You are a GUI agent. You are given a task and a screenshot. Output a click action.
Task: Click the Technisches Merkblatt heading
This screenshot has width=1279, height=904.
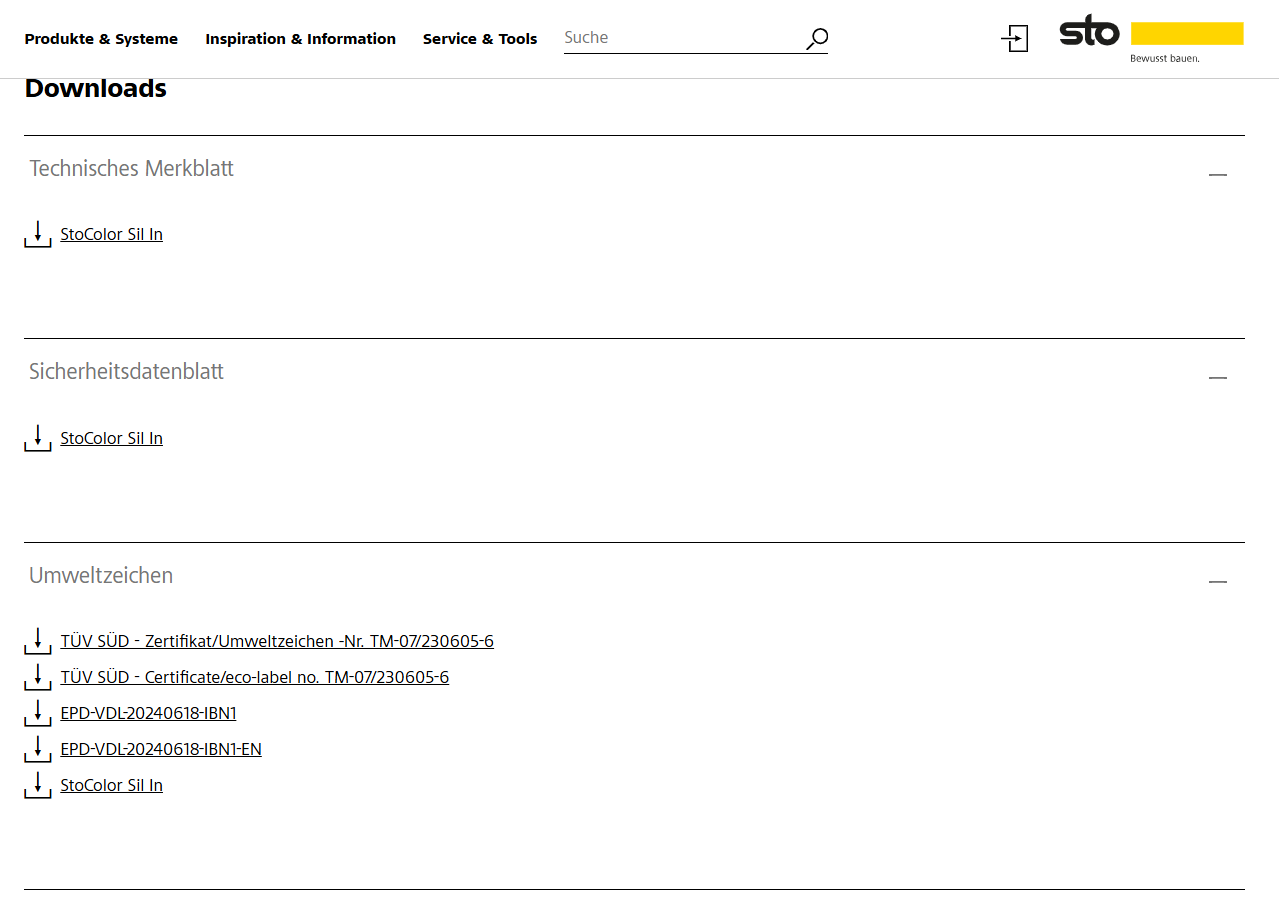tap(131, 168)
